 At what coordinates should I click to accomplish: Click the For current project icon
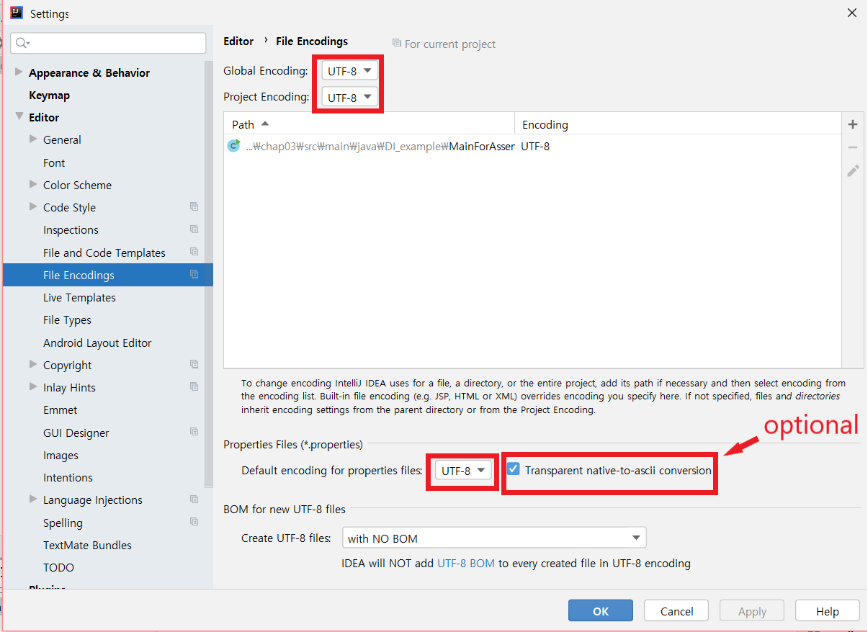[x=396, y=43]
